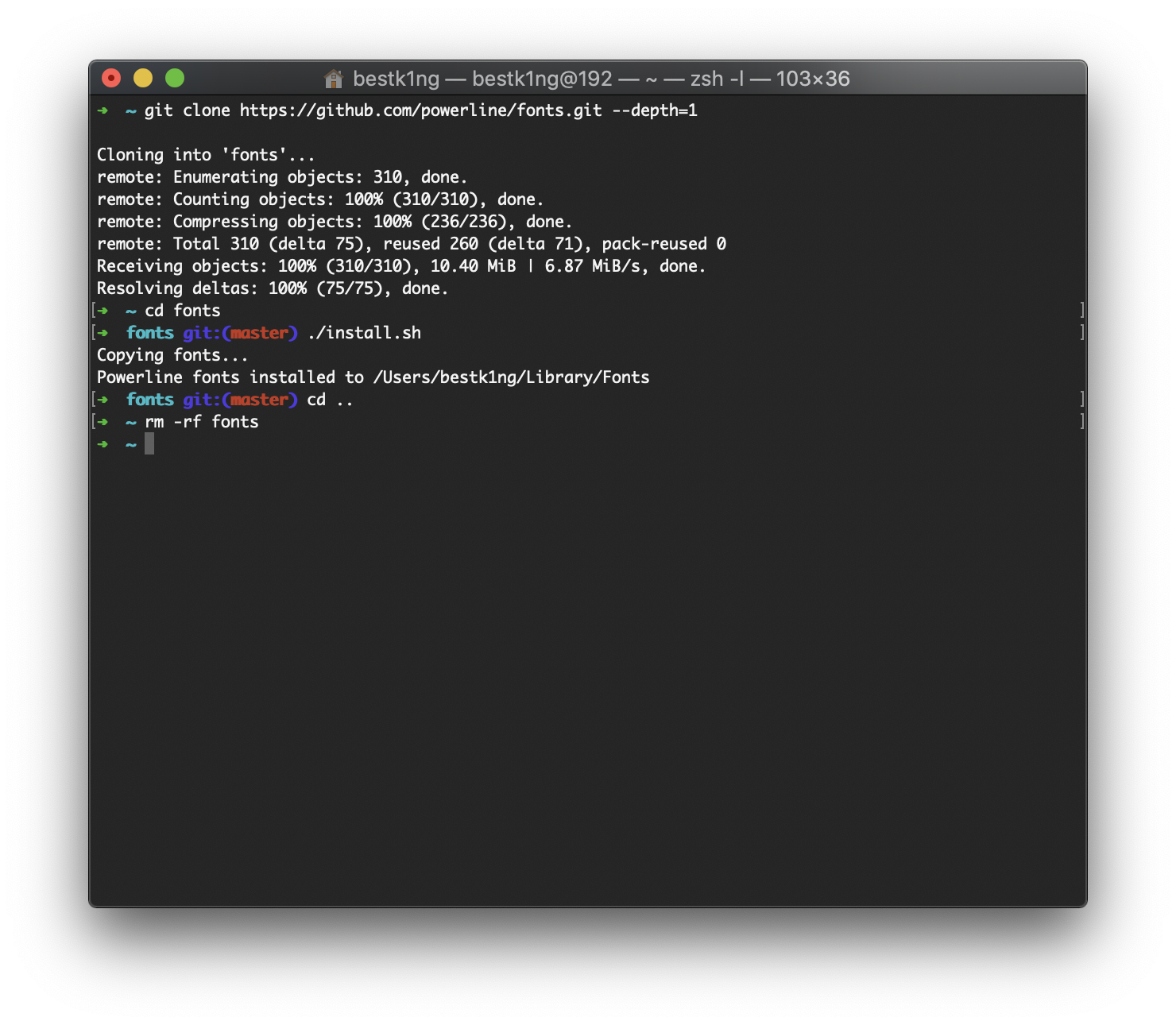Click the '103×36' size in the title
This screenshot has height=1025, width=1176.
813,79
